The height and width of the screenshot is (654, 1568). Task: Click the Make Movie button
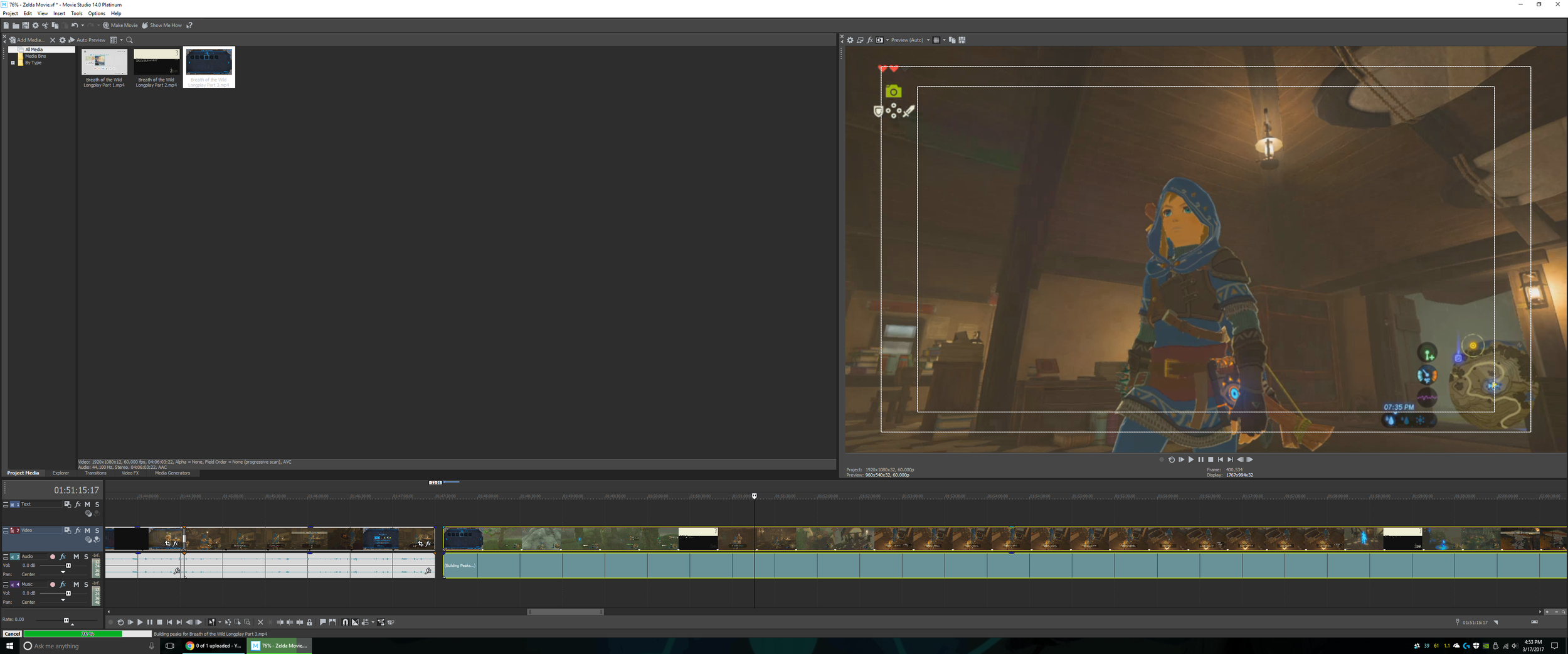120,26
